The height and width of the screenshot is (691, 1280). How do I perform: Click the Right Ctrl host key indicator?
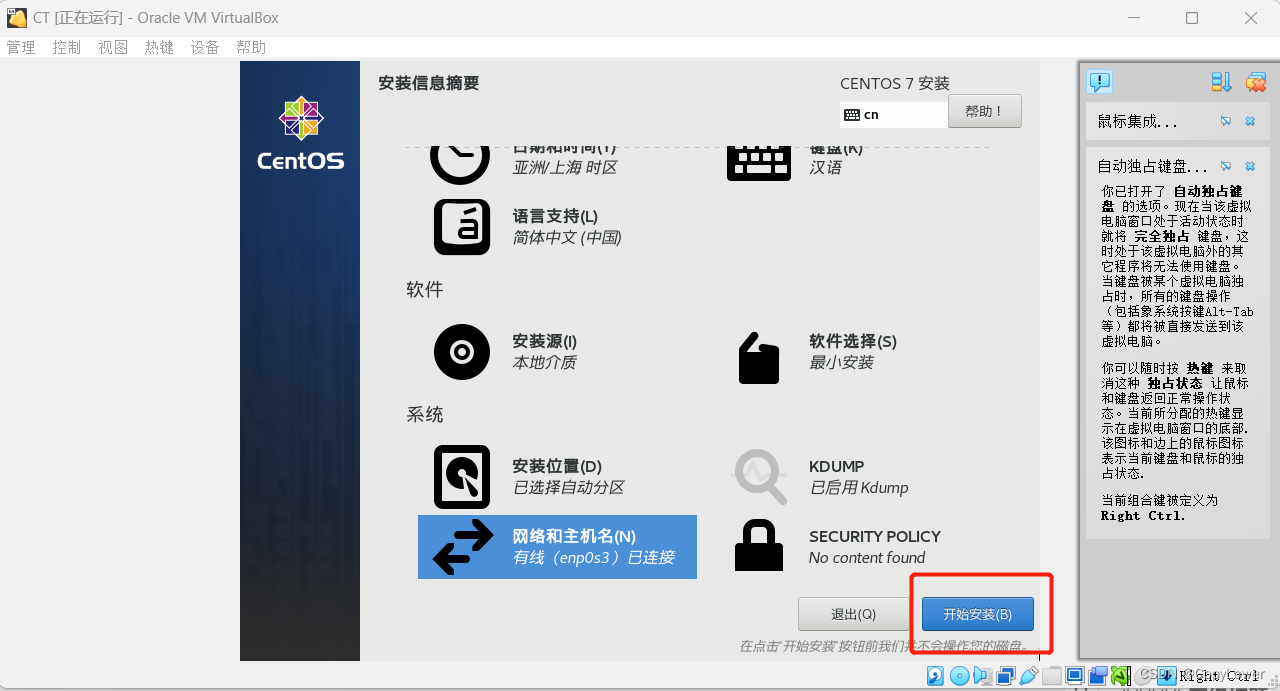pos(1220,676)
